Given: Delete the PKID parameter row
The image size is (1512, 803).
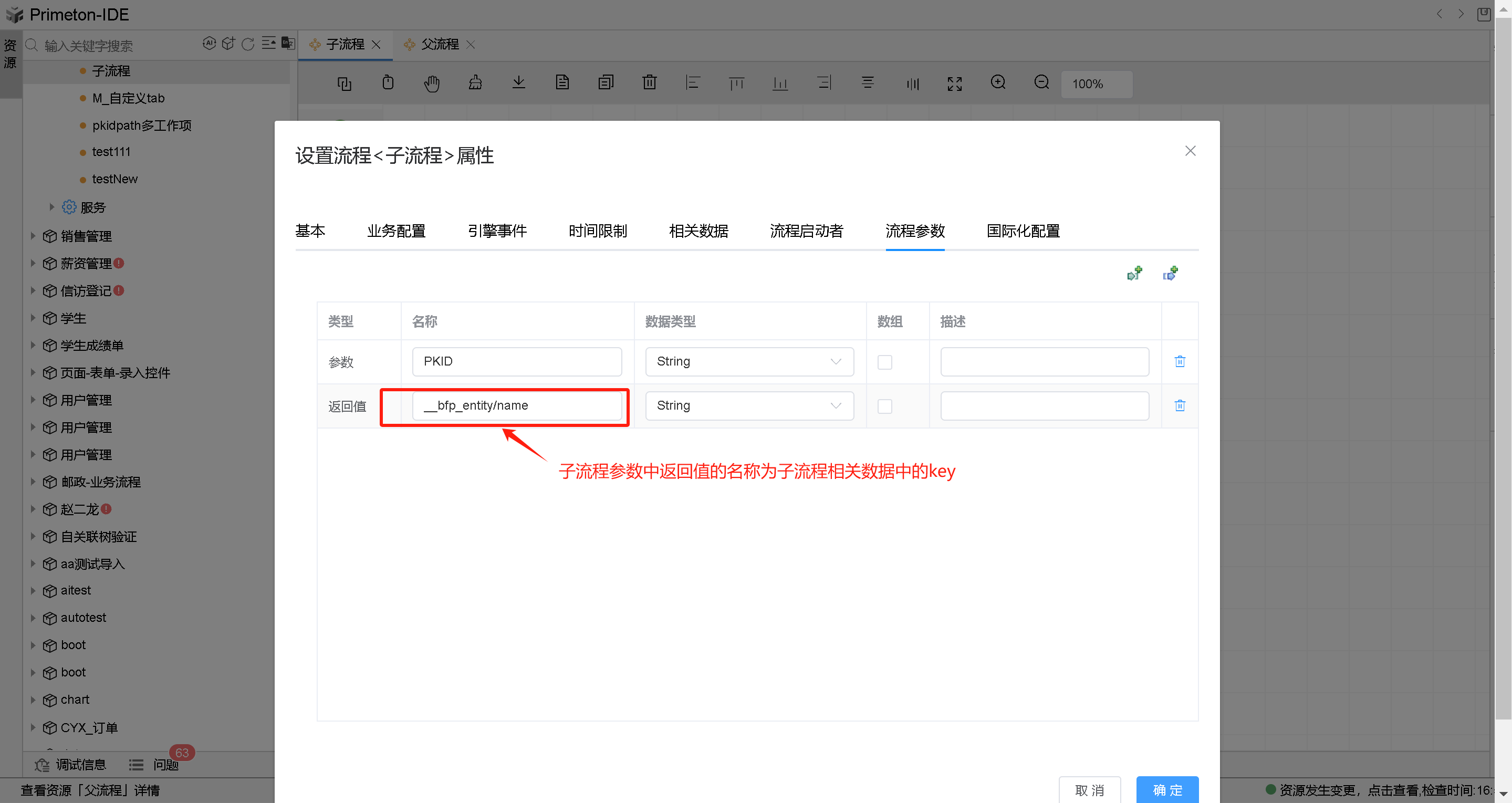Looking at the screenshot, I should [1180, 361].
